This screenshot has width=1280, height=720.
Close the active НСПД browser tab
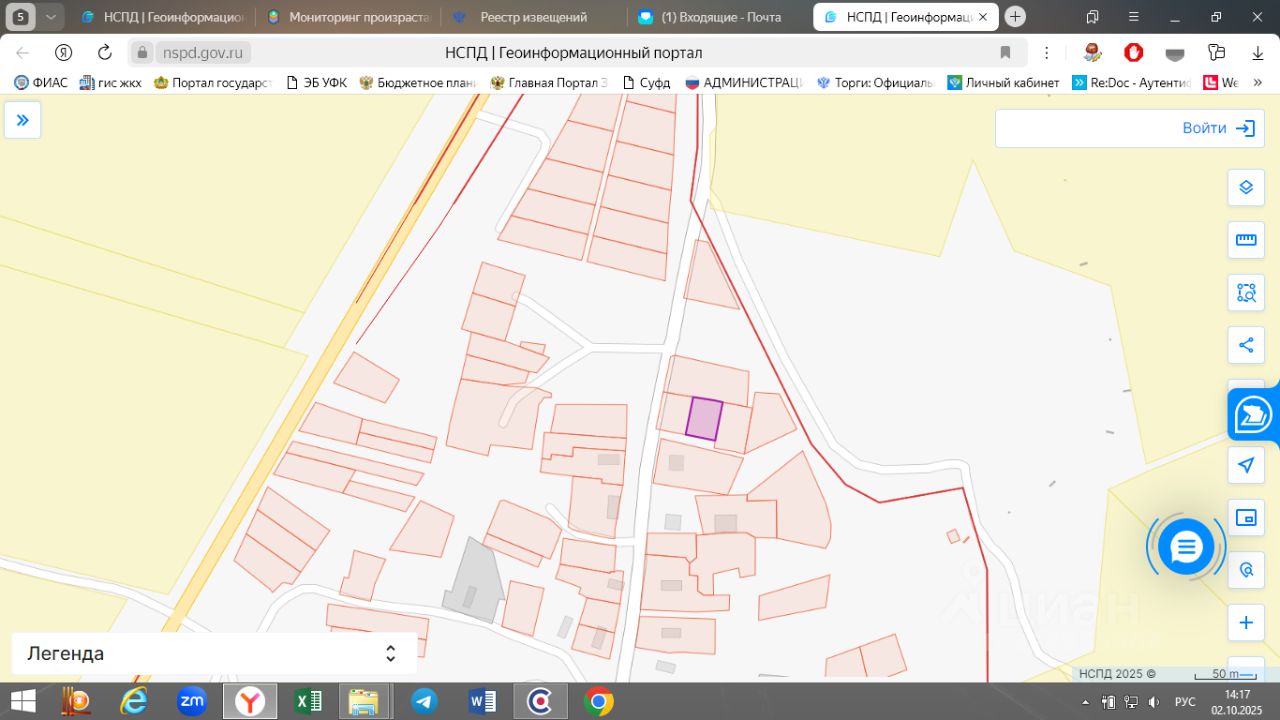984,17
